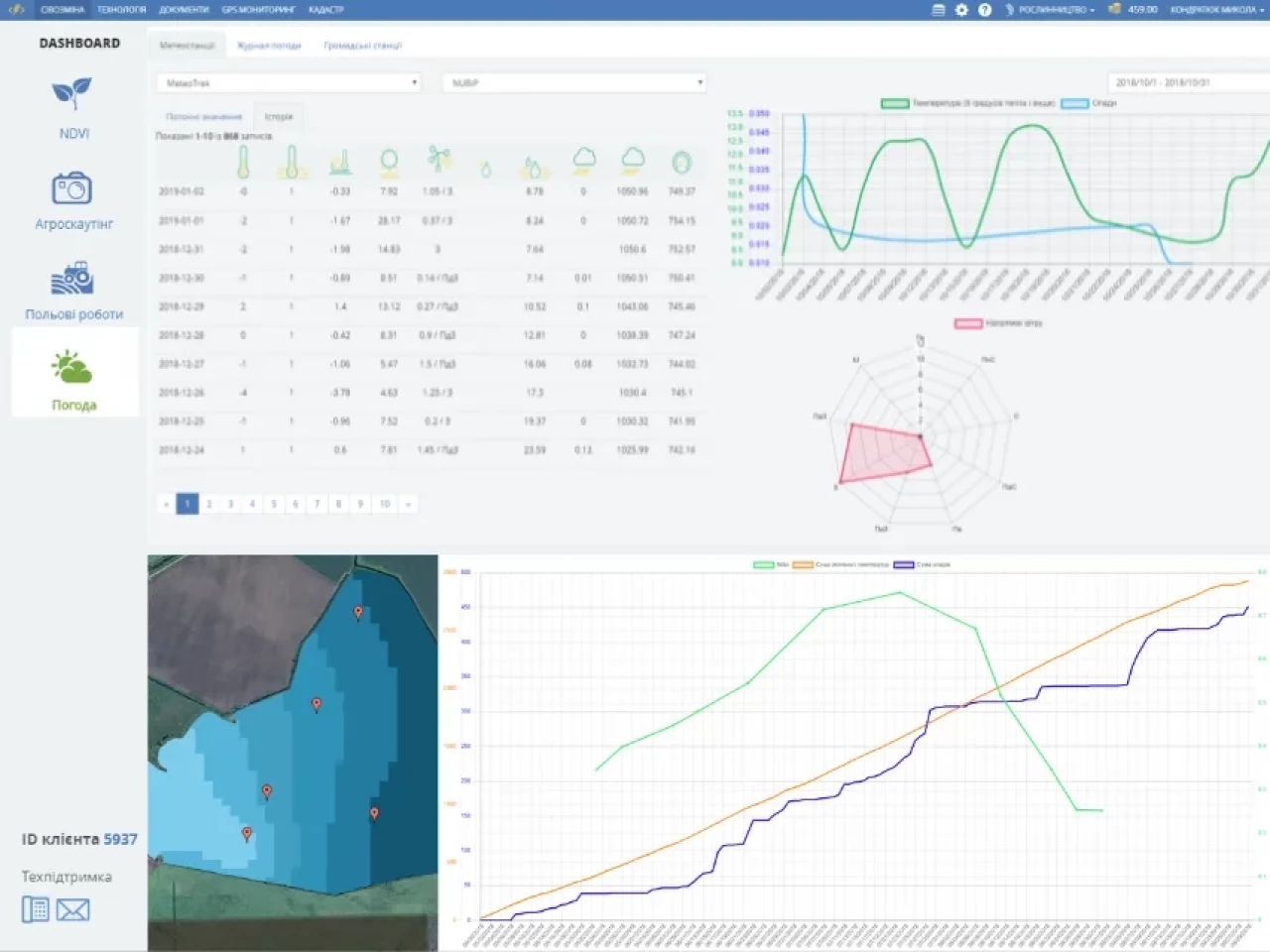Screen dimensions: 1270x952
Task: Select the Погода weather icon
Action: coord(72,368)
